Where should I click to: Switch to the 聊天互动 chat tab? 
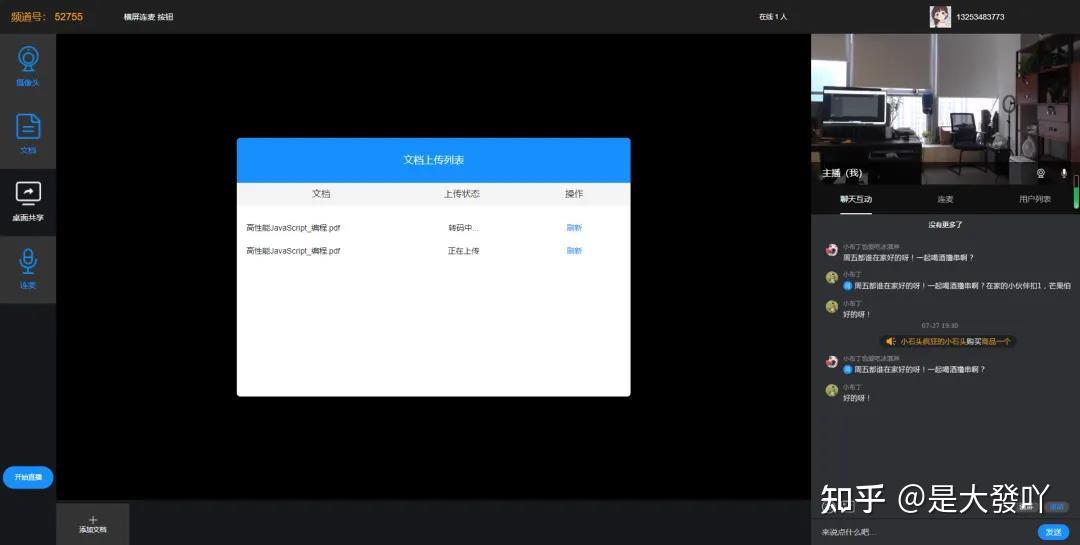pos(855,199)
